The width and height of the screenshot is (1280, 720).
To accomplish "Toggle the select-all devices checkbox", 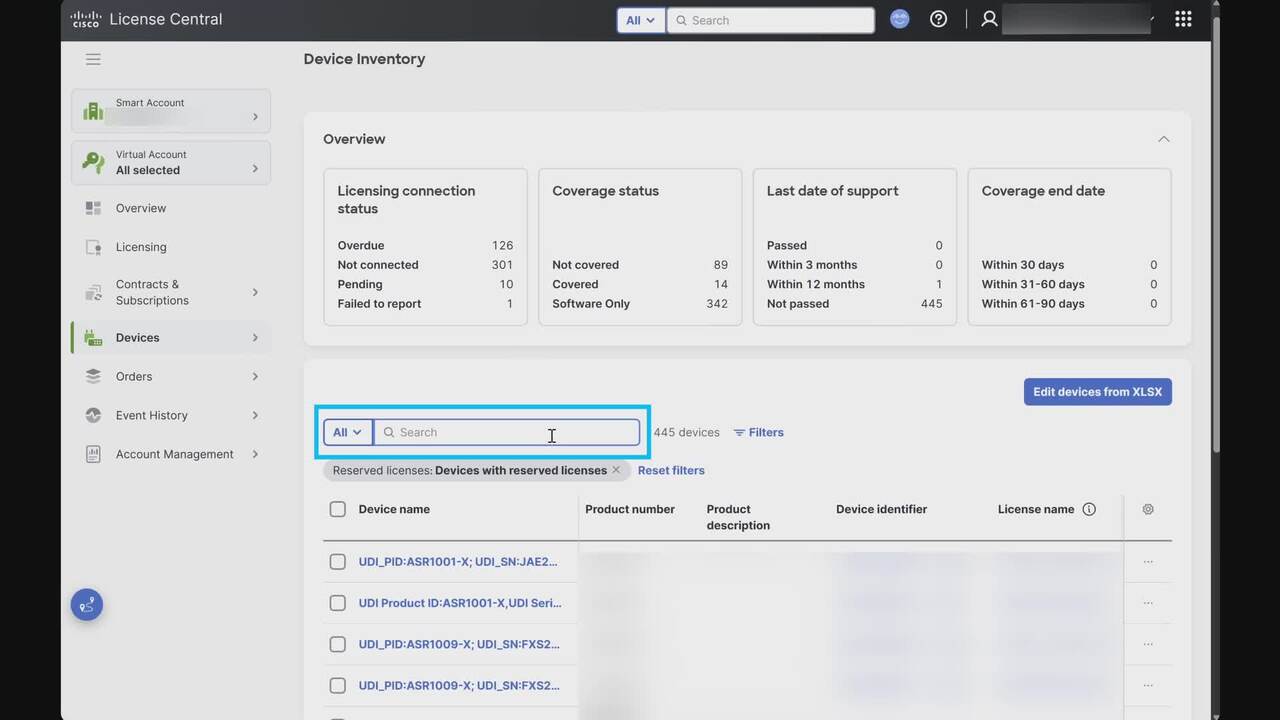I will (x=338, y=509).
